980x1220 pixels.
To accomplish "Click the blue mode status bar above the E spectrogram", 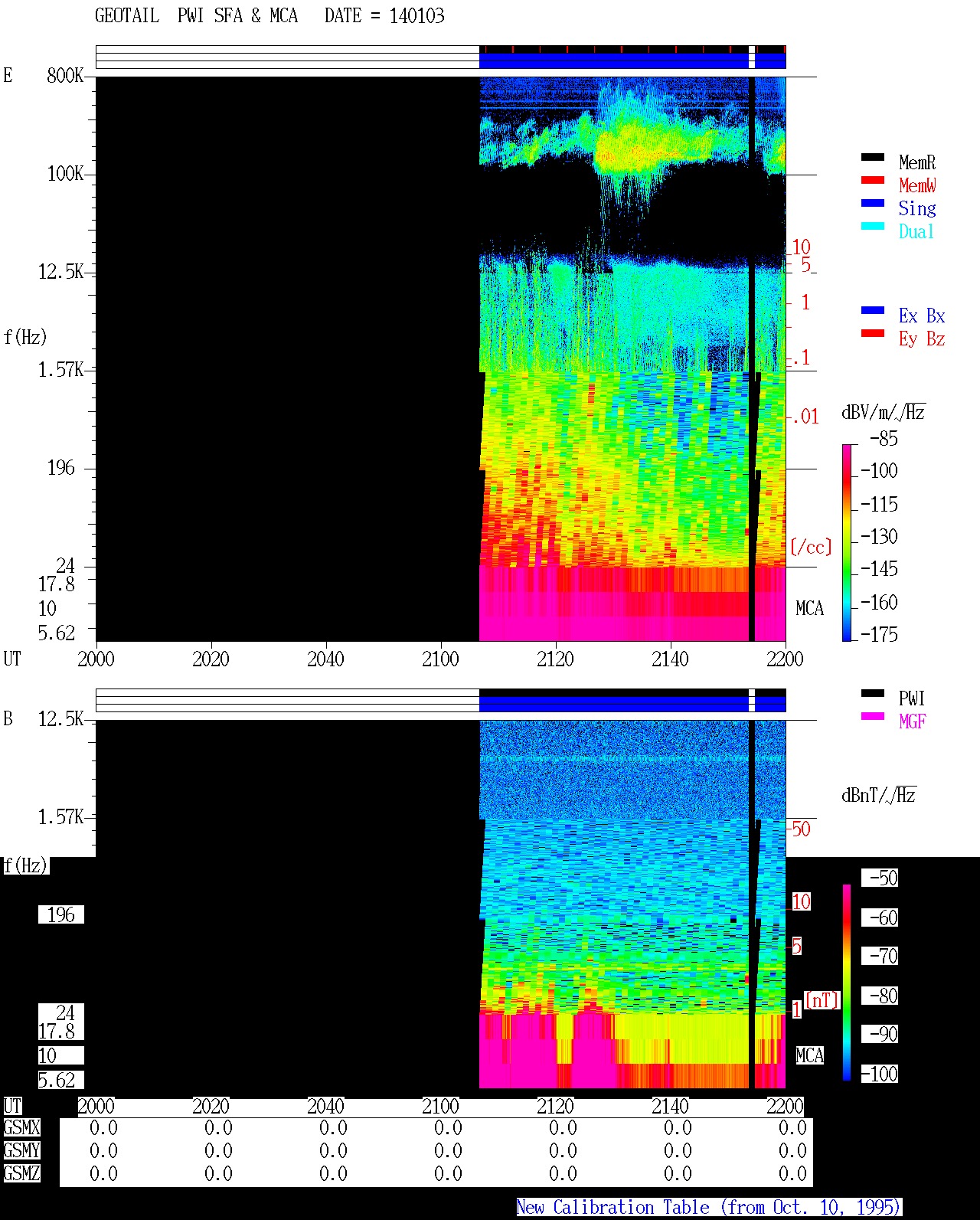I will 632,61.
